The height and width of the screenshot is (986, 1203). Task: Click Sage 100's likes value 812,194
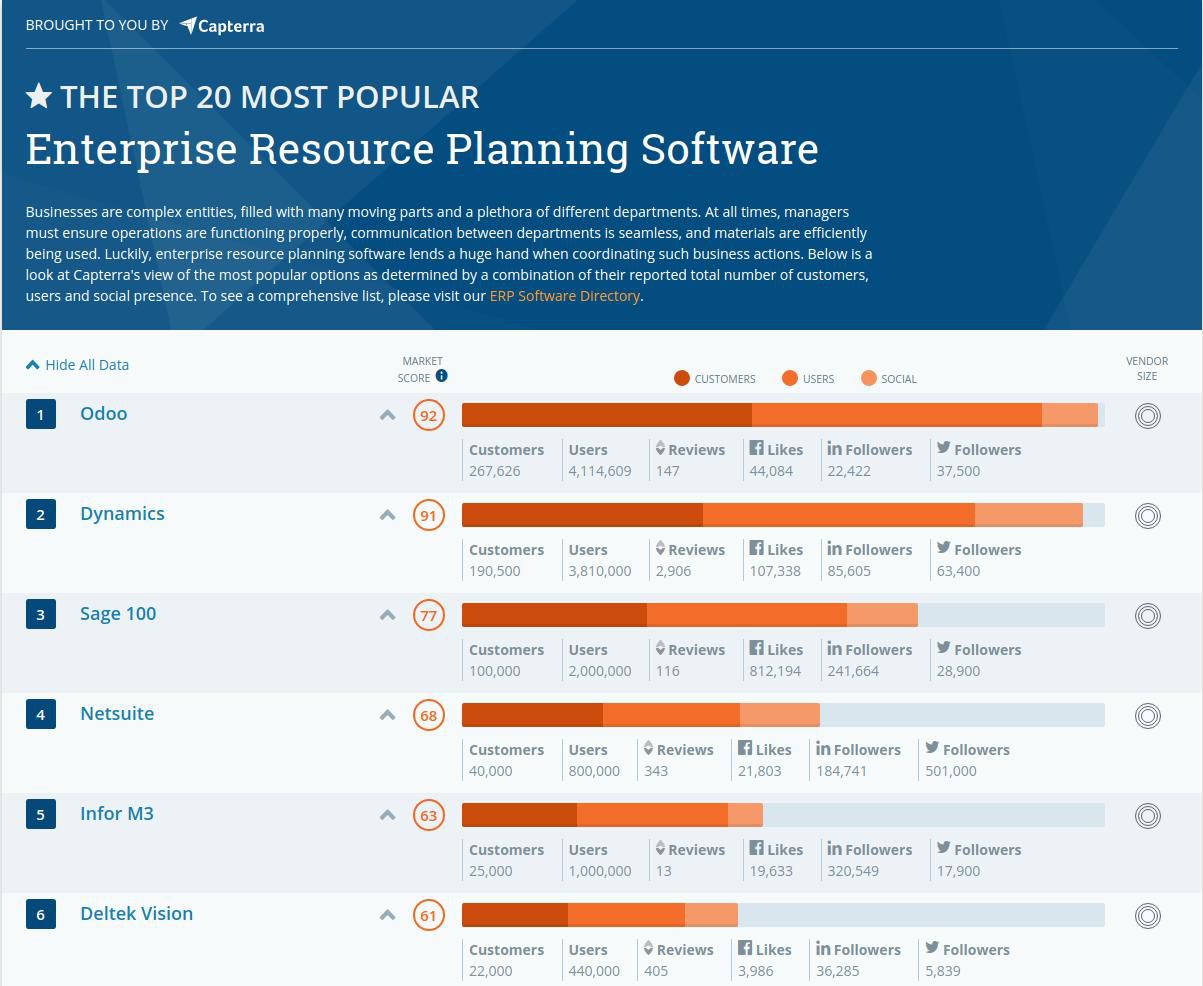click(776, 671)
